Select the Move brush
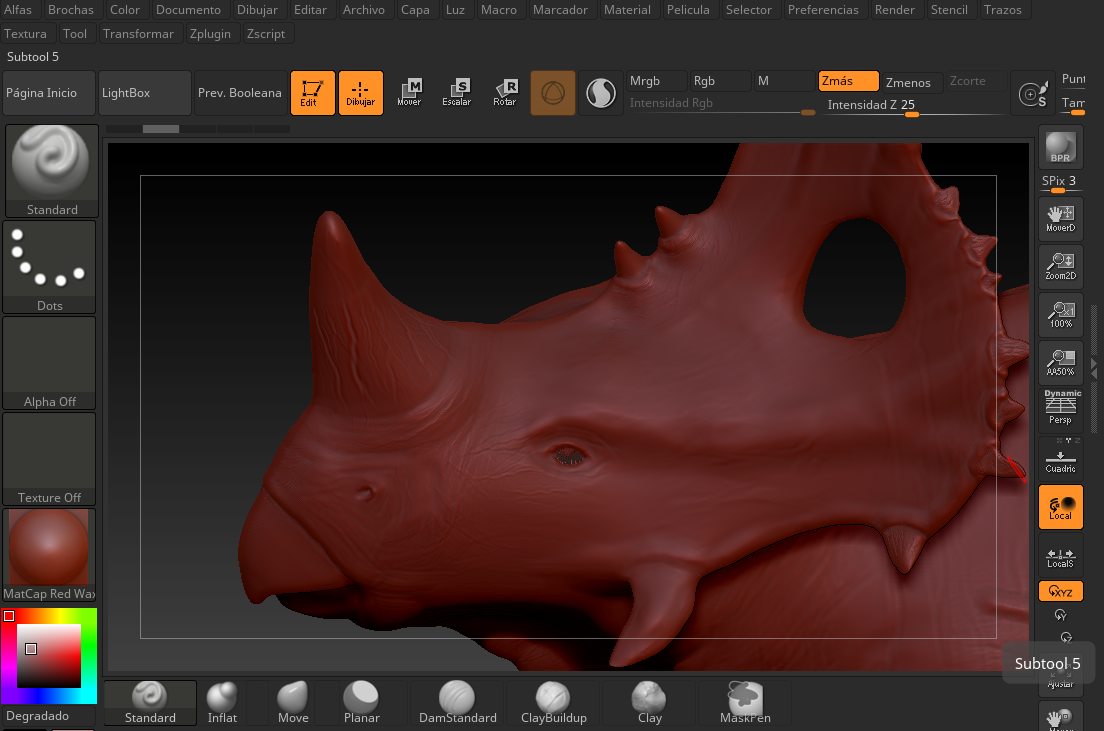Screen dimensions: 1104x731 pos(293,703)
